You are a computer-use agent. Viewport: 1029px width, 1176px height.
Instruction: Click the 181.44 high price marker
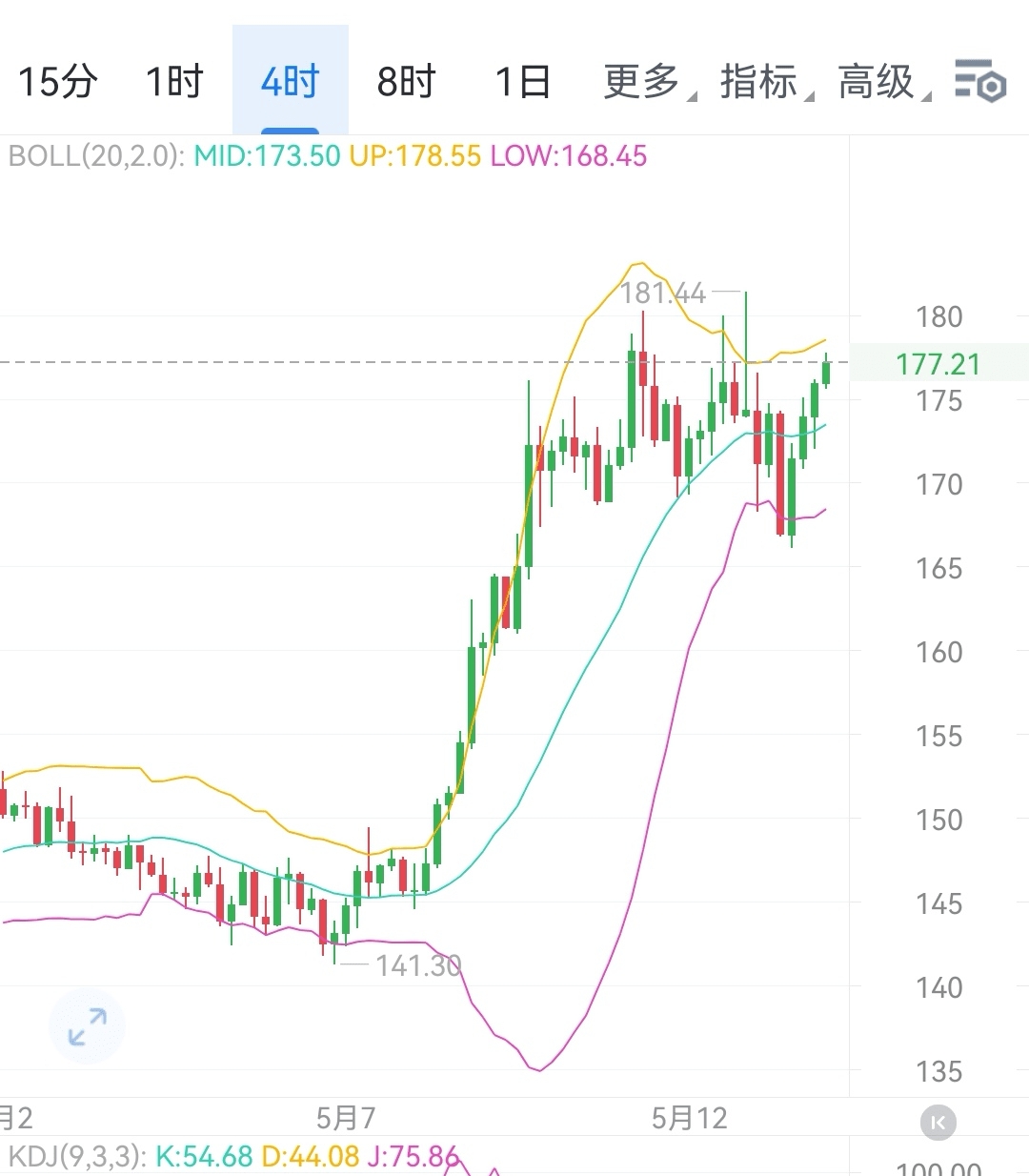[x=663, y=293]
